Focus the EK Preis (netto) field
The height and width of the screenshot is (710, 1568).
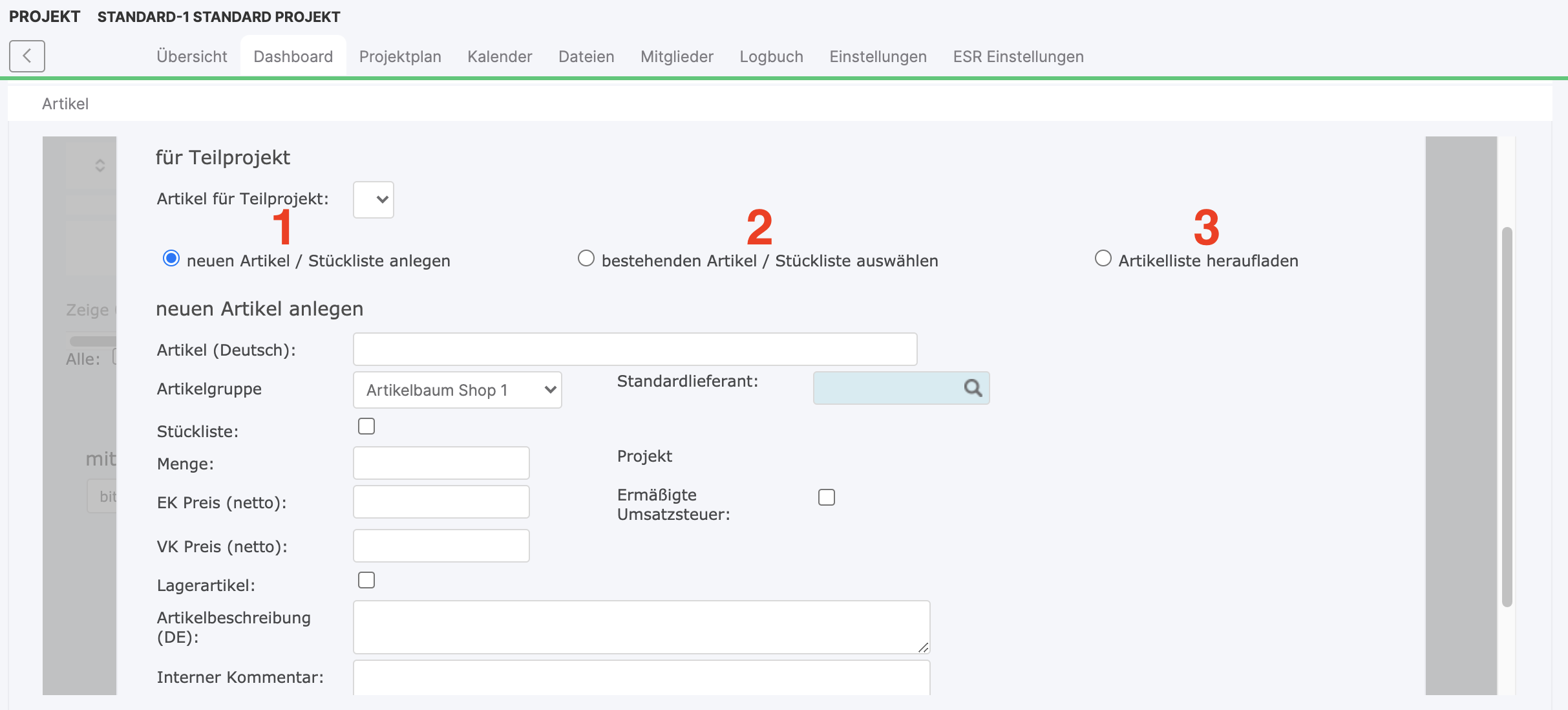pos(441,502)
